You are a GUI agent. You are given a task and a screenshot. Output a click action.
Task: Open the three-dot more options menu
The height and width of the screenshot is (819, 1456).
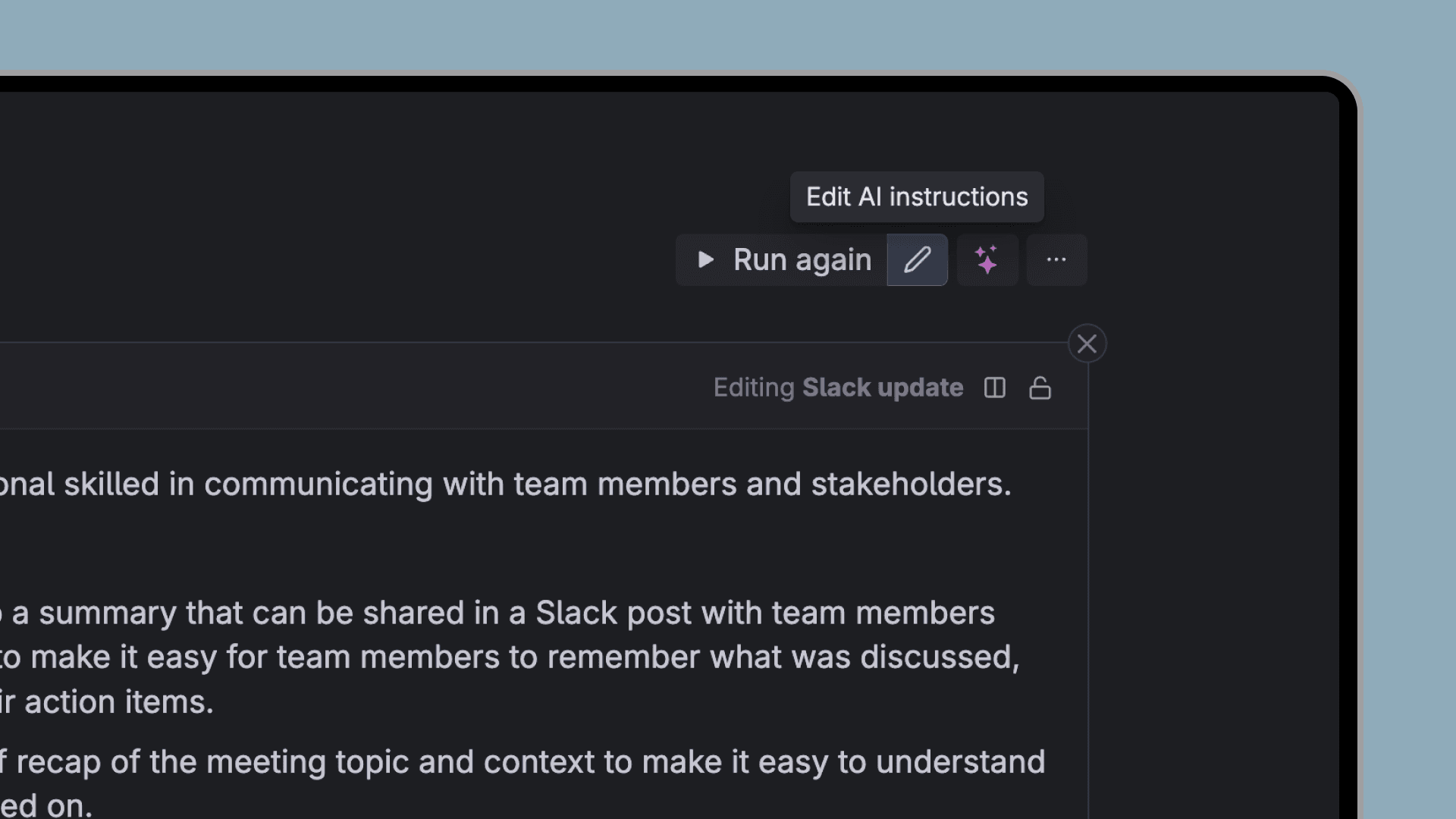point(1056,260)
